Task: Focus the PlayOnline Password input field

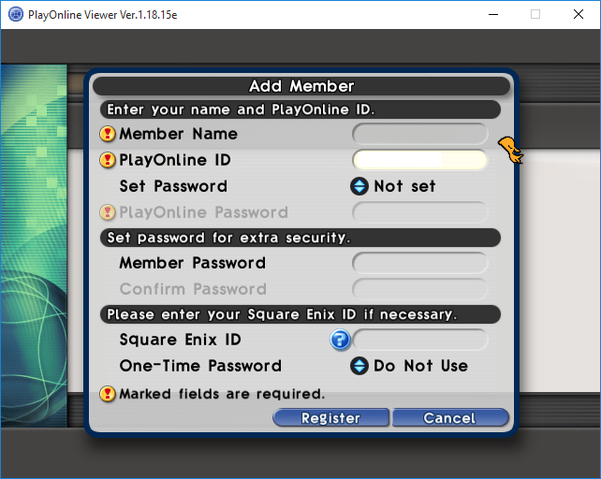Action: 420,212
